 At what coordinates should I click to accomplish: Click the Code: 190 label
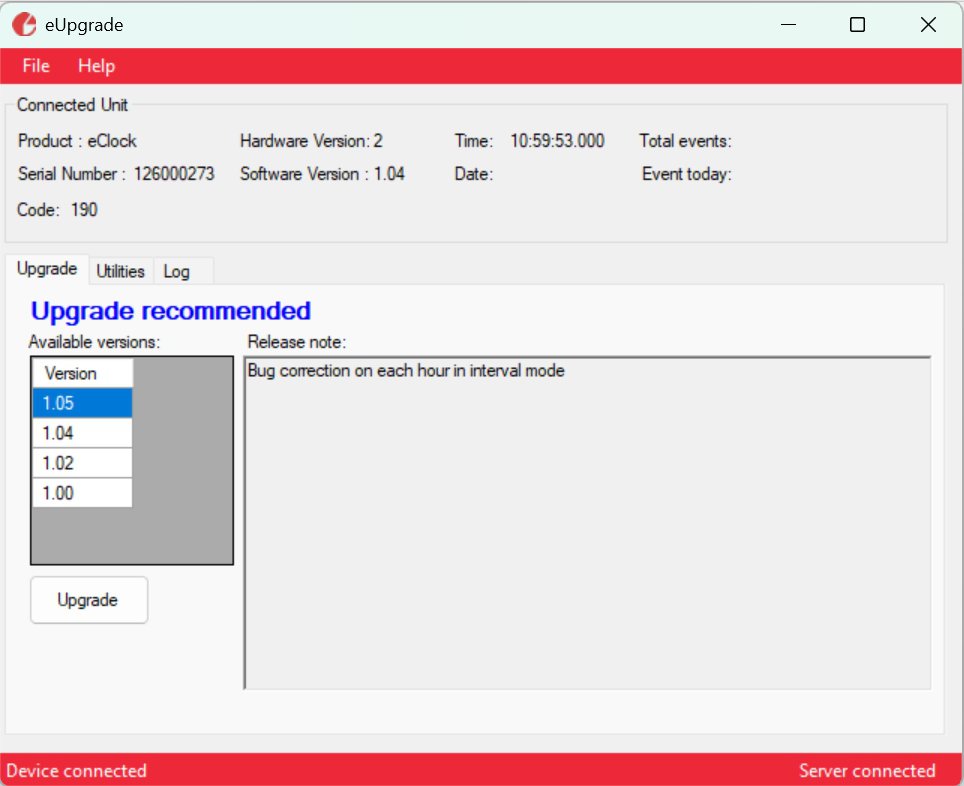click(57, 210)
